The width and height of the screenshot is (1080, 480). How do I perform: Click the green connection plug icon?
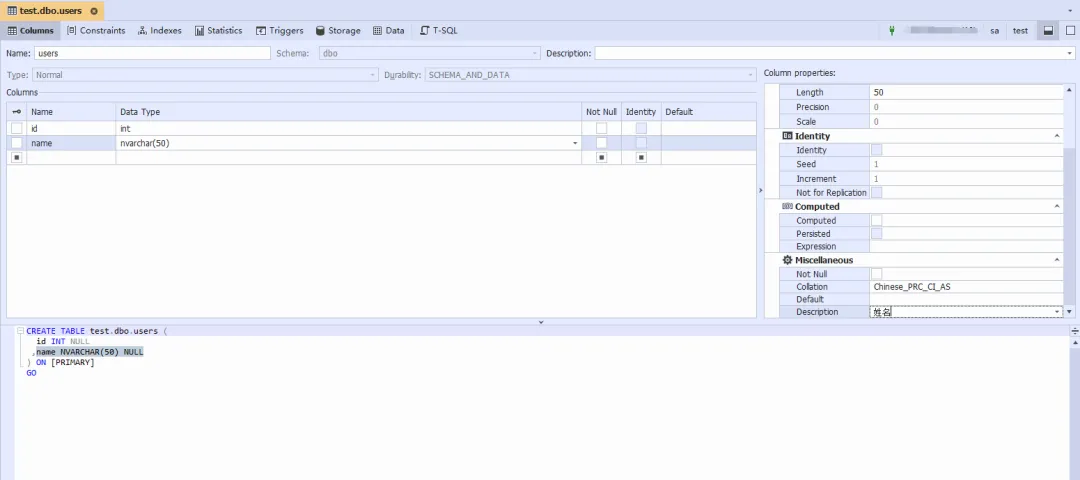891,31
